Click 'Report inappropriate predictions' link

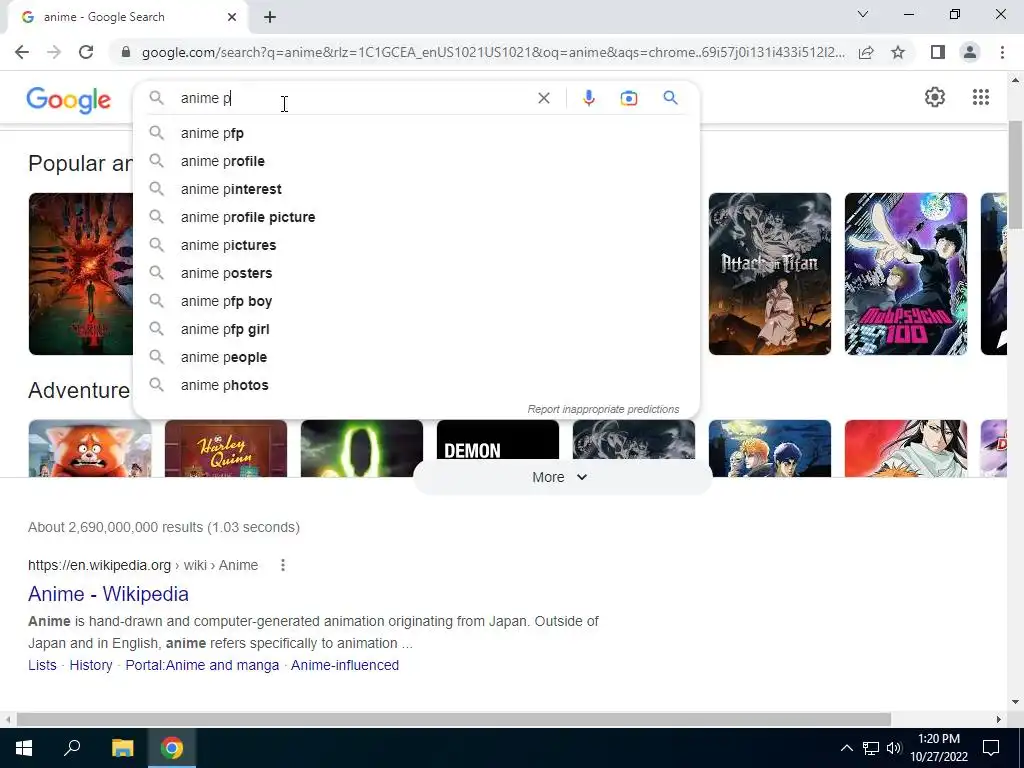click(x=603, y=409)
